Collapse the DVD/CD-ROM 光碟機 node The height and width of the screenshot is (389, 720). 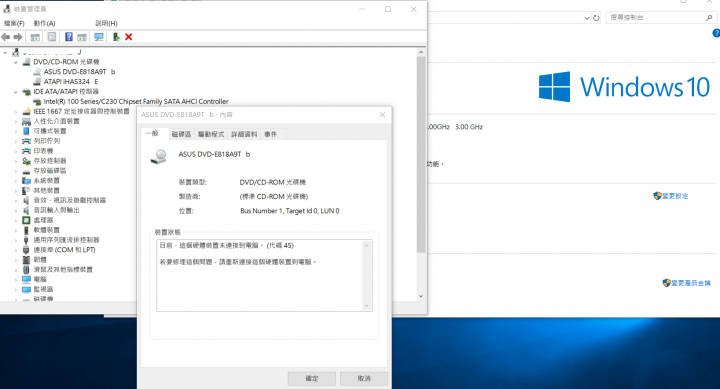[16, 62]
